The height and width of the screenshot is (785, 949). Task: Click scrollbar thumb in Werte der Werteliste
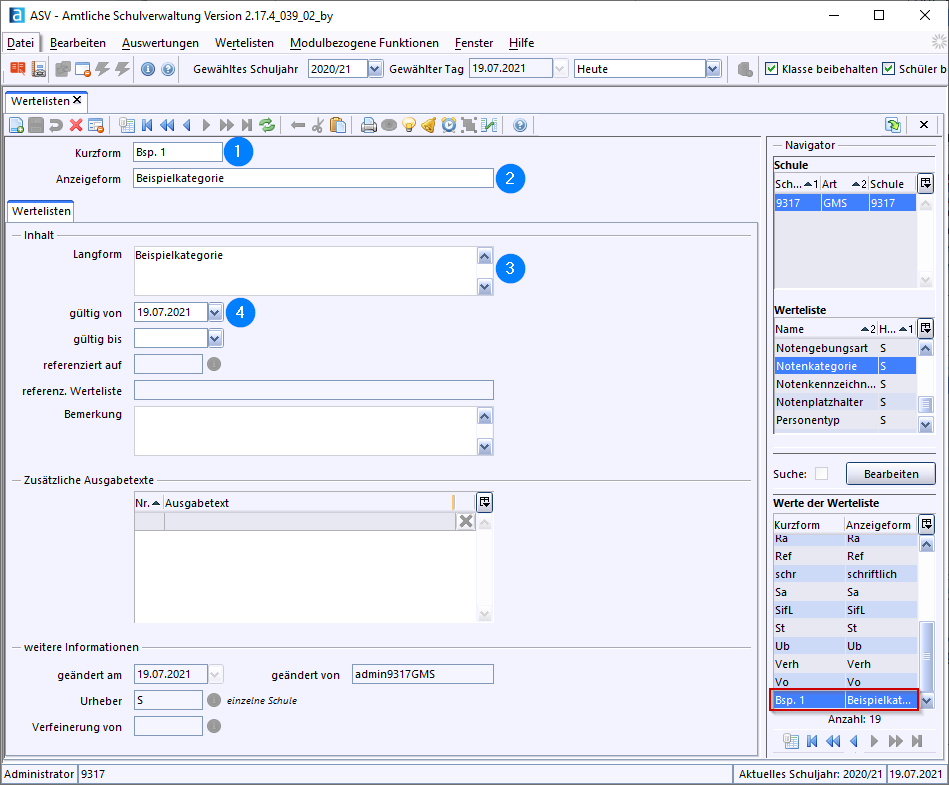926,656
